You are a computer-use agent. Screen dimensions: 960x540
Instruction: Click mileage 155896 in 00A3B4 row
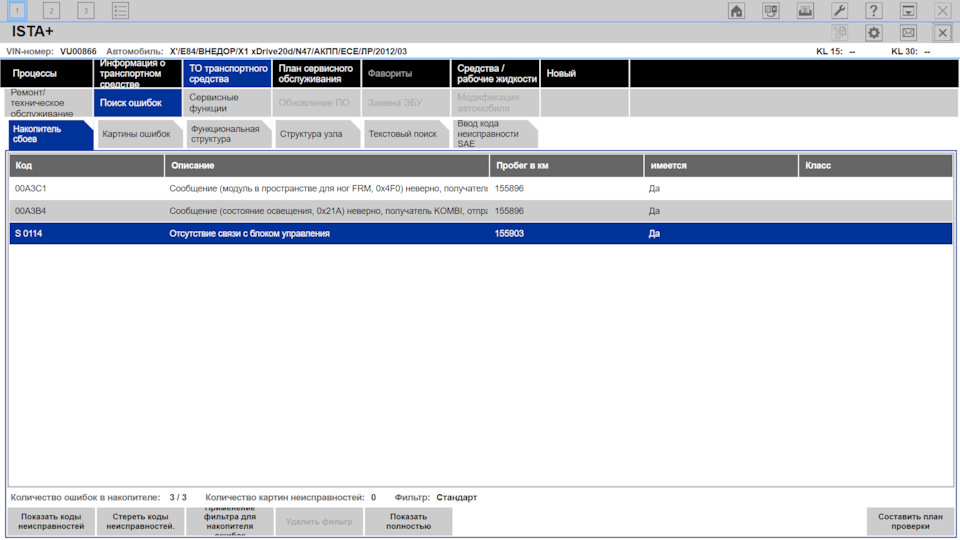click(x=509, y=211)
